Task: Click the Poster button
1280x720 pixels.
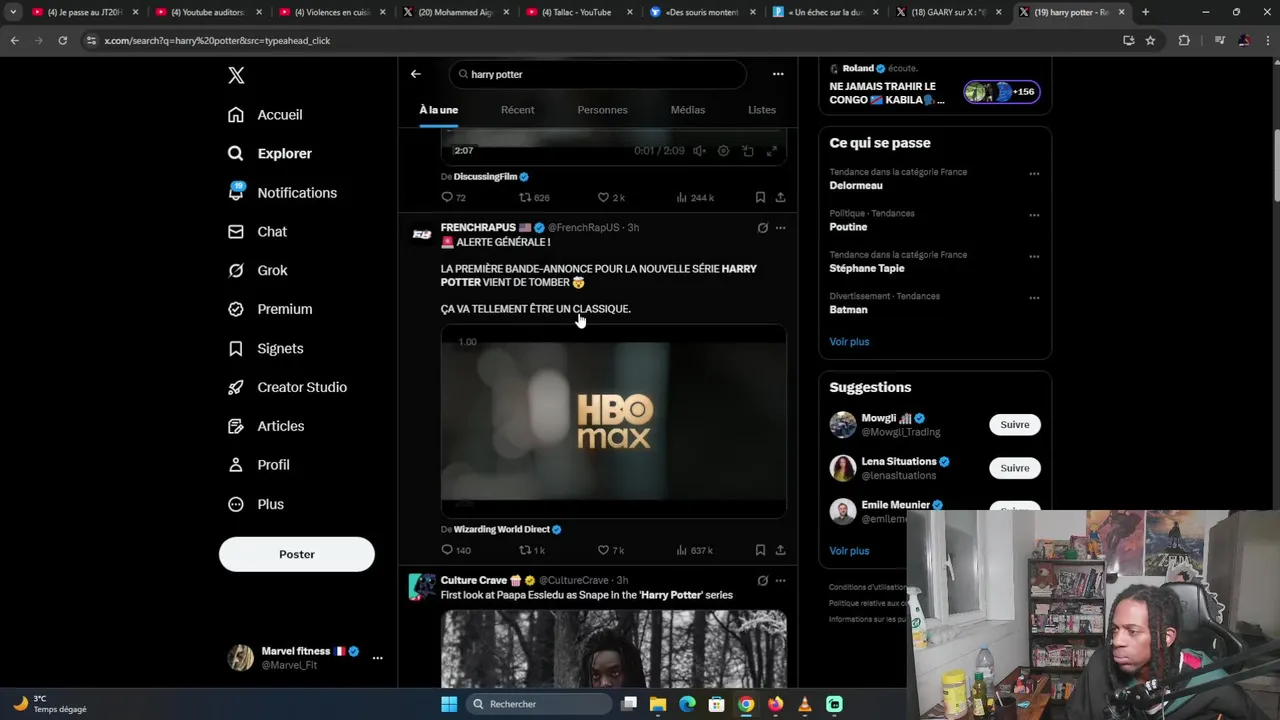Action: point(297,554)
